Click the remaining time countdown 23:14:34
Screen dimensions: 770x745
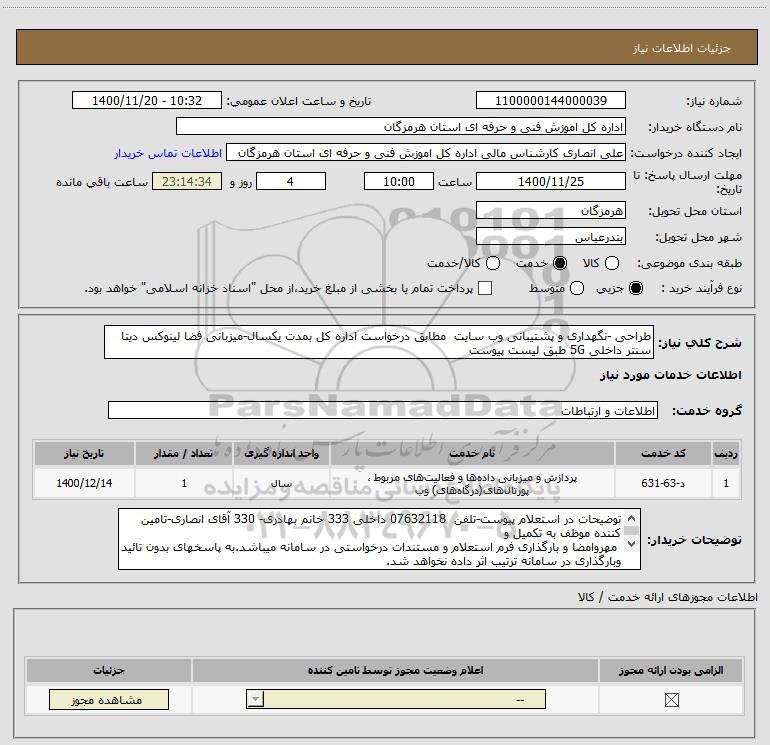[187, 182]
